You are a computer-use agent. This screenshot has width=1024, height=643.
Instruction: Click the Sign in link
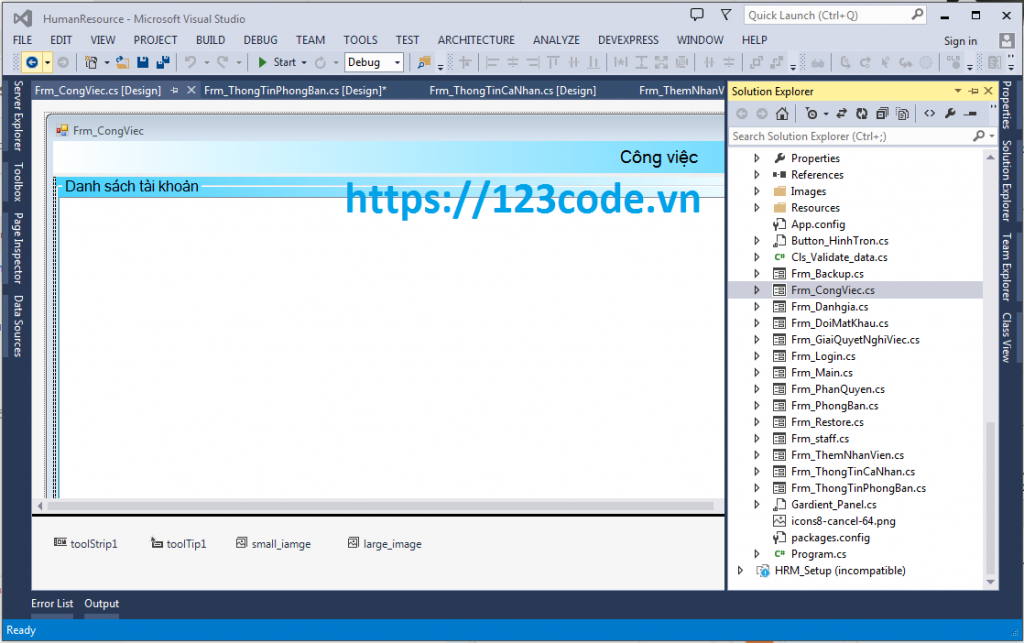(959, 40)
